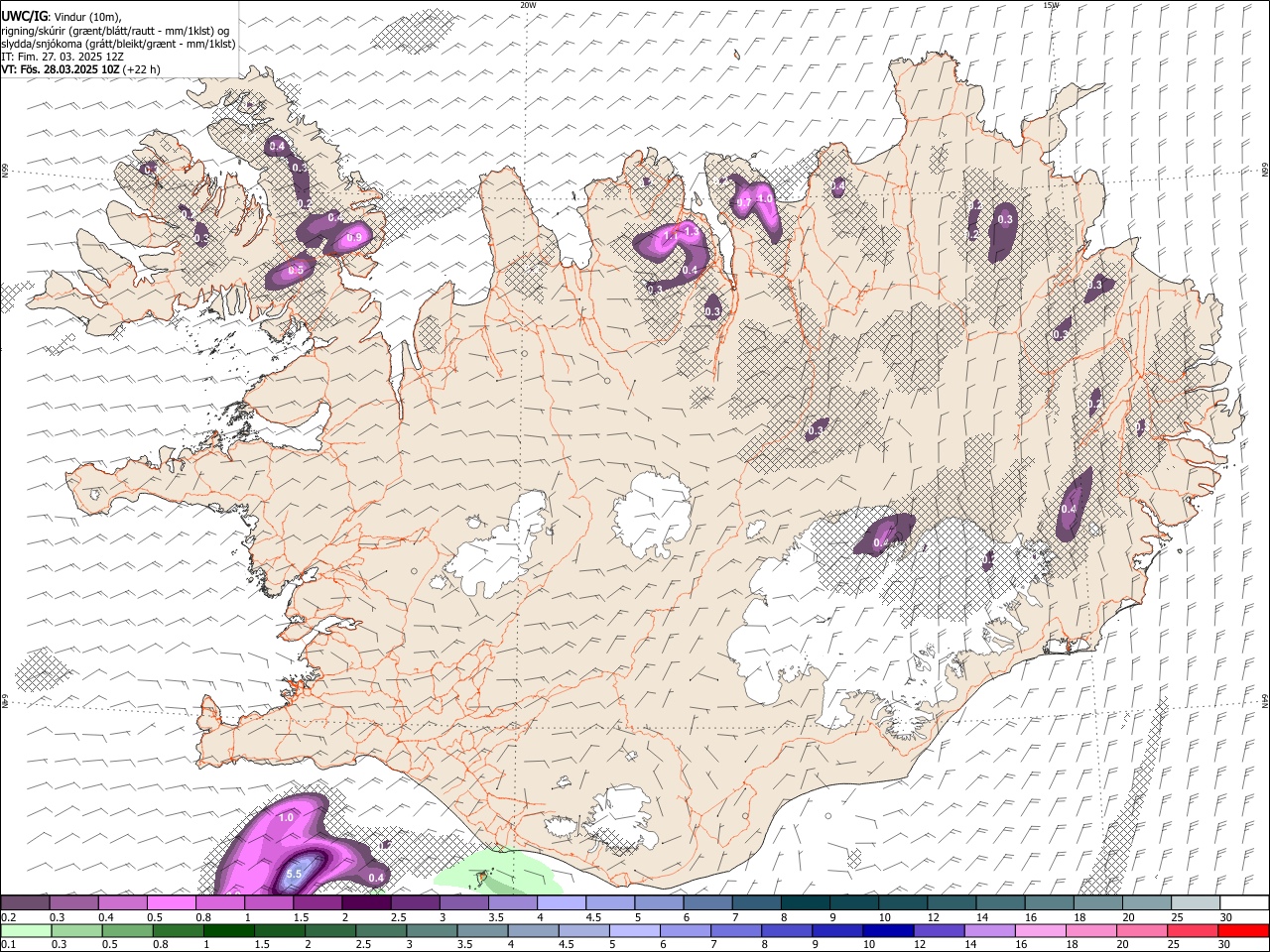Click the '5.5' value in offshore precipitation core
Screen dimensions: 1270x952
(x=294, y=874)
